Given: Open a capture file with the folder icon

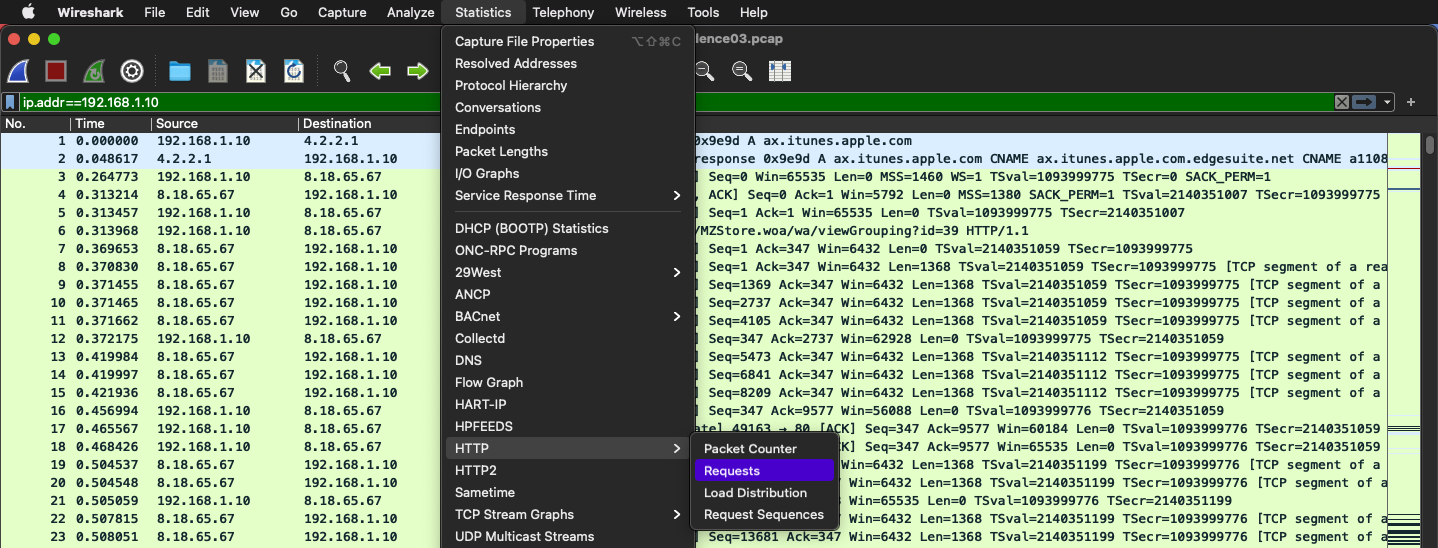Looking at the screenshot, I should (x=180, y=72).
